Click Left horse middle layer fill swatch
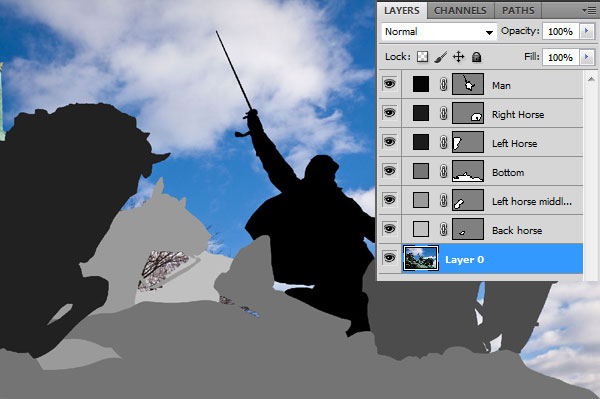600x399 pixels. pyautogui.click(x=421, y=200)
